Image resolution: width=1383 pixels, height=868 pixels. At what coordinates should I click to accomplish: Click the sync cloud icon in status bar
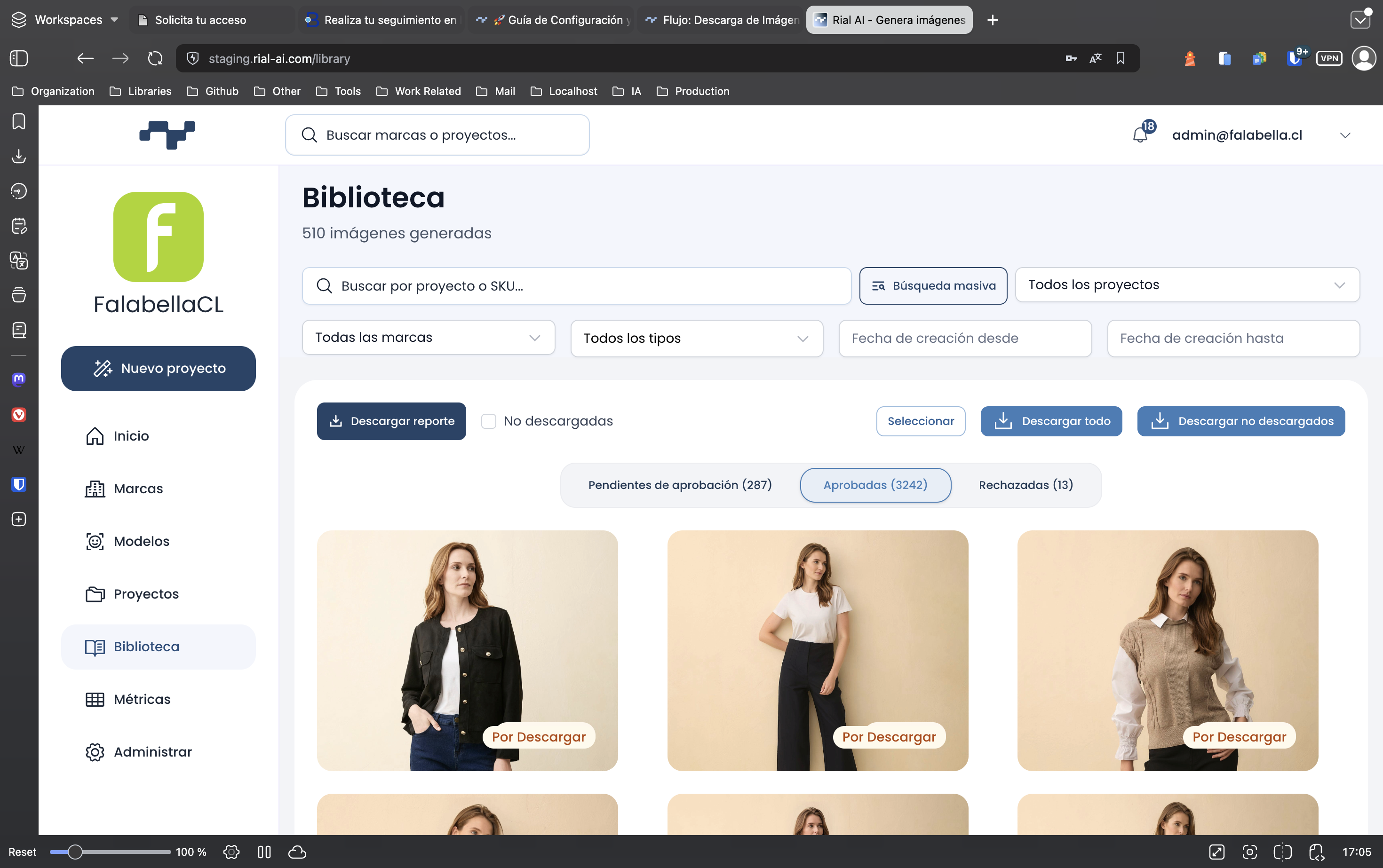(x=297, y=852)
